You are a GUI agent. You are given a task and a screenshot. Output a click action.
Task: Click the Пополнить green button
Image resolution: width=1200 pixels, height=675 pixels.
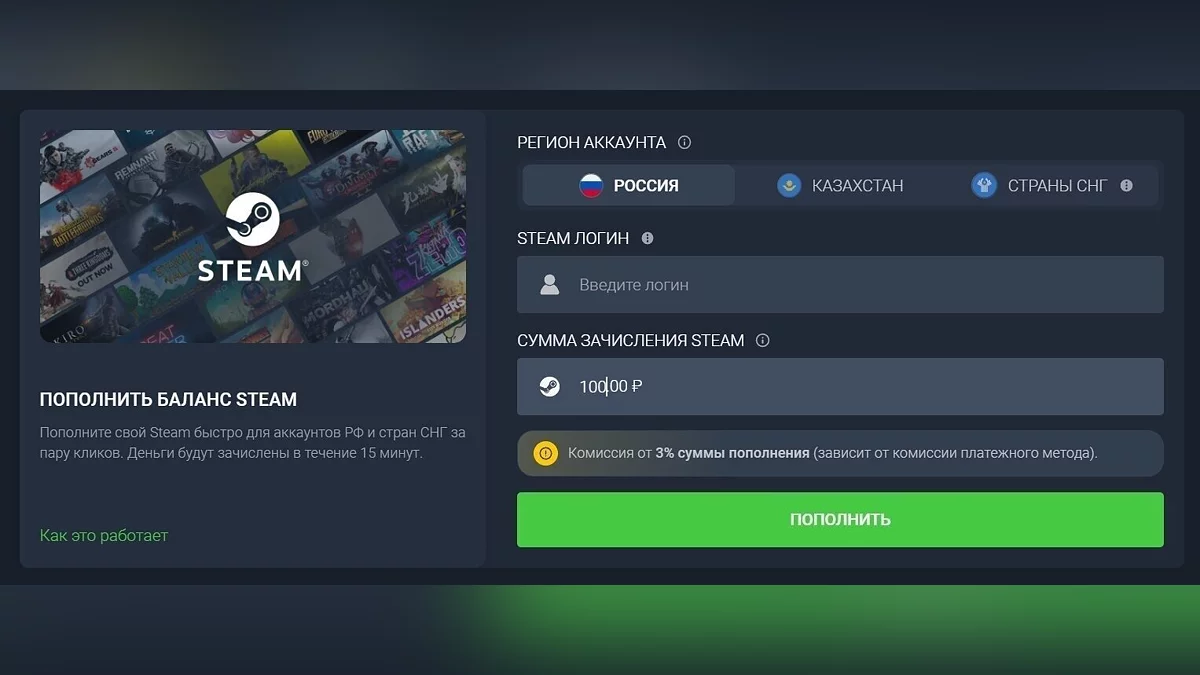point(840,519)
